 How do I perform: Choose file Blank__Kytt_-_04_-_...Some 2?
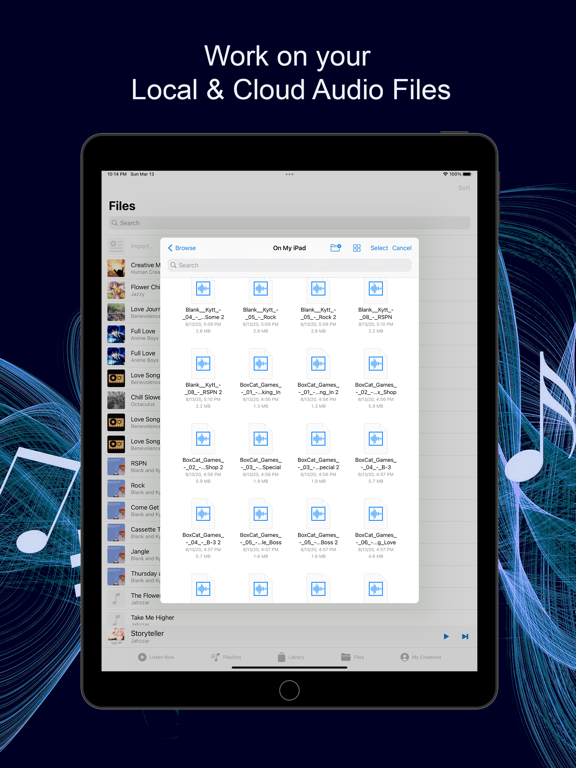point(203,306)
